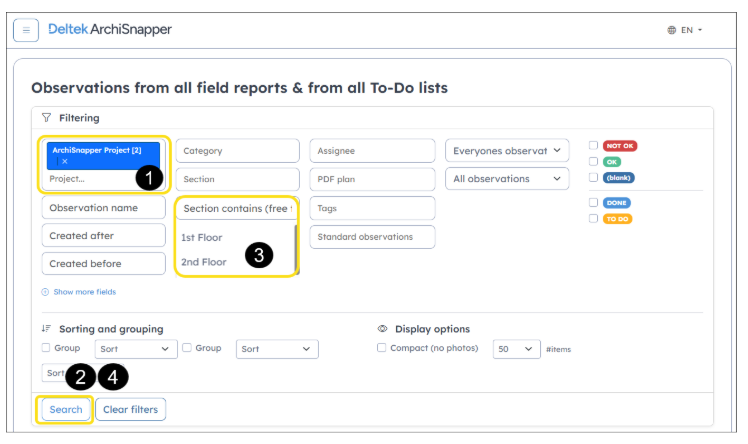The height and width of the screenshot is (444, 748).
Task: Expand the Everyones observations dropdown
Action: [x=507, y=151]
